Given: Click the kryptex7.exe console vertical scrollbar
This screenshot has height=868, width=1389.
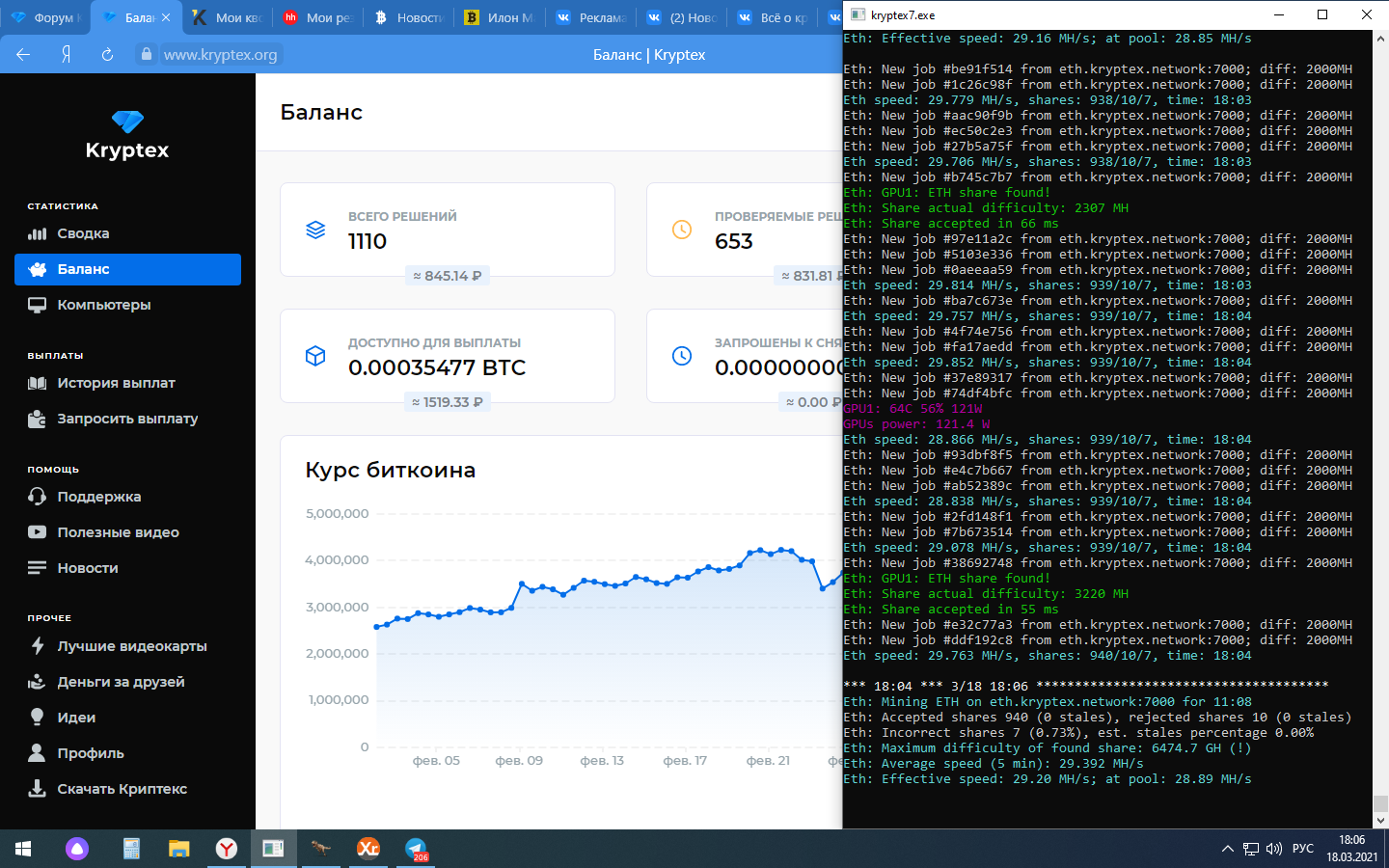Looking at the screenshot, I should pos(1380,424).
